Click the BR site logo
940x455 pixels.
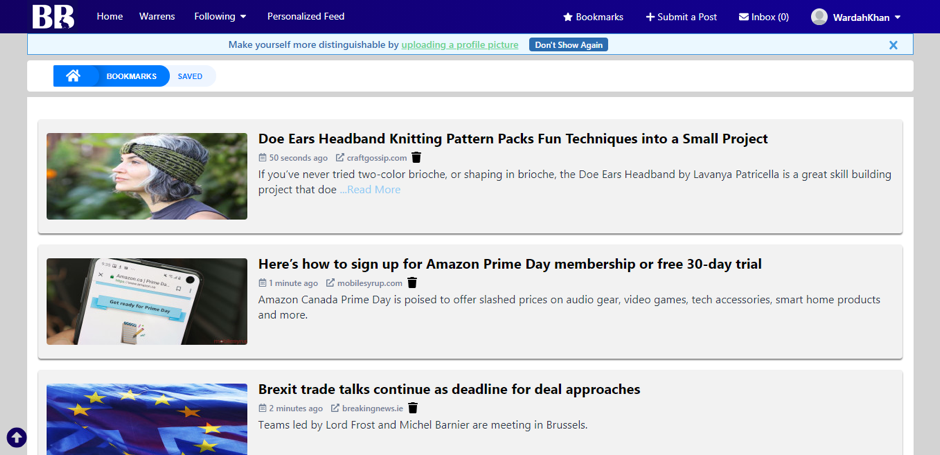(53, 16)
